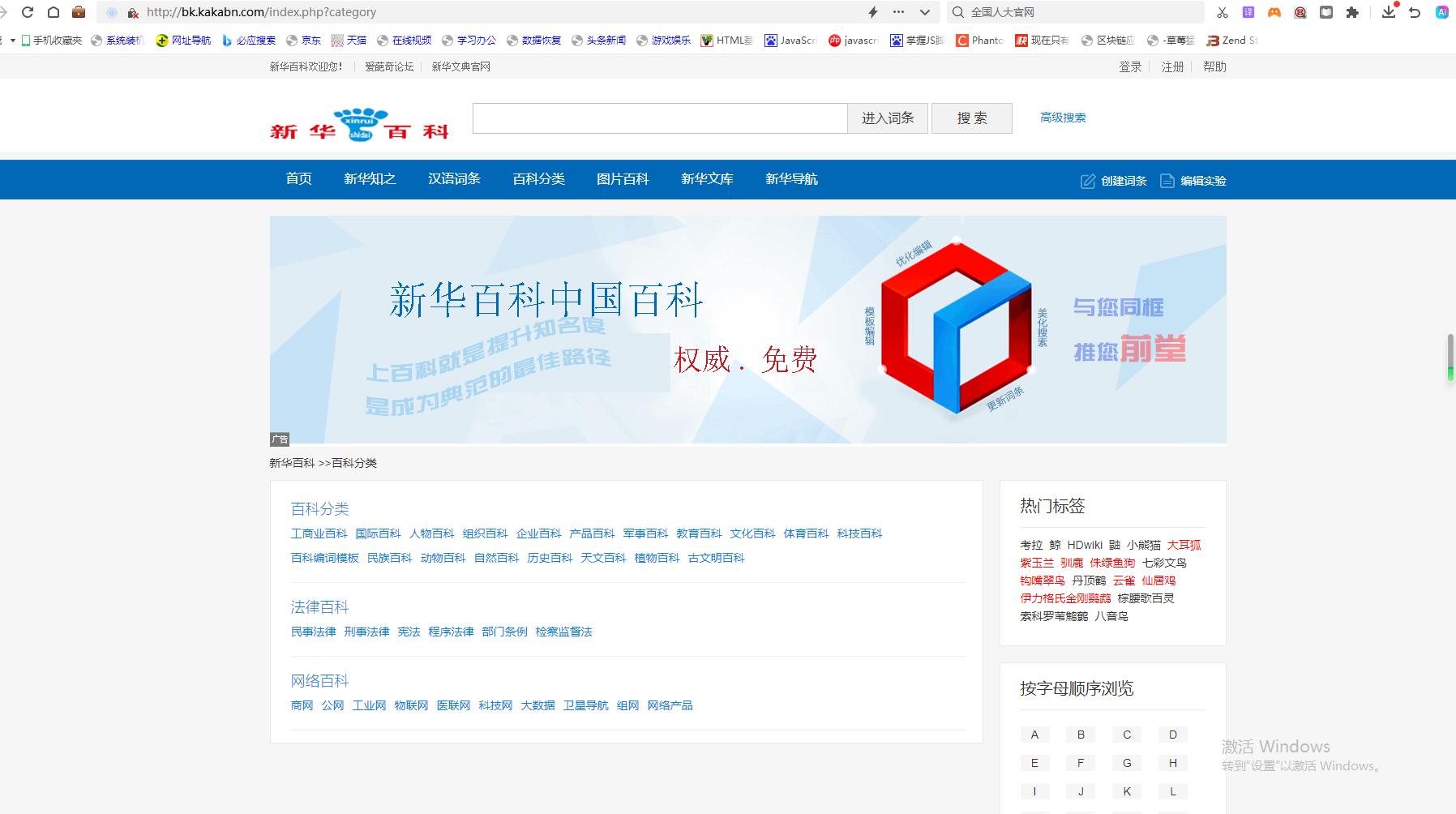Open the 数据恢复 bookmark

(x=534, y=41)
